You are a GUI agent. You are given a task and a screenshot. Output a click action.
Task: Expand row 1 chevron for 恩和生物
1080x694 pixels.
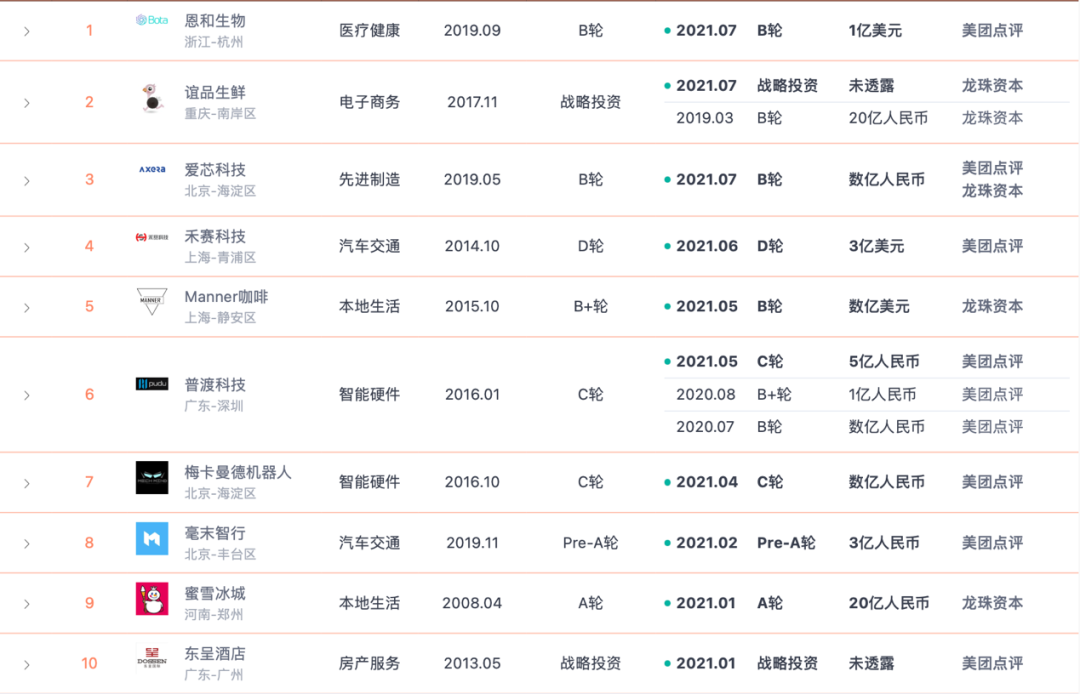[x=27, y=31]
